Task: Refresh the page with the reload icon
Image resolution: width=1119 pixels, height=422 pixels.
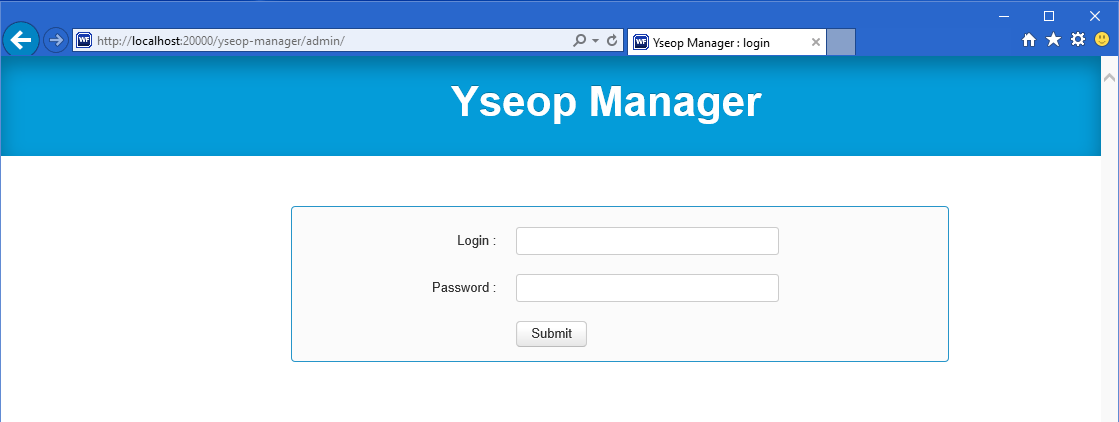Action: pyautogui.click(x=612, y=41)
